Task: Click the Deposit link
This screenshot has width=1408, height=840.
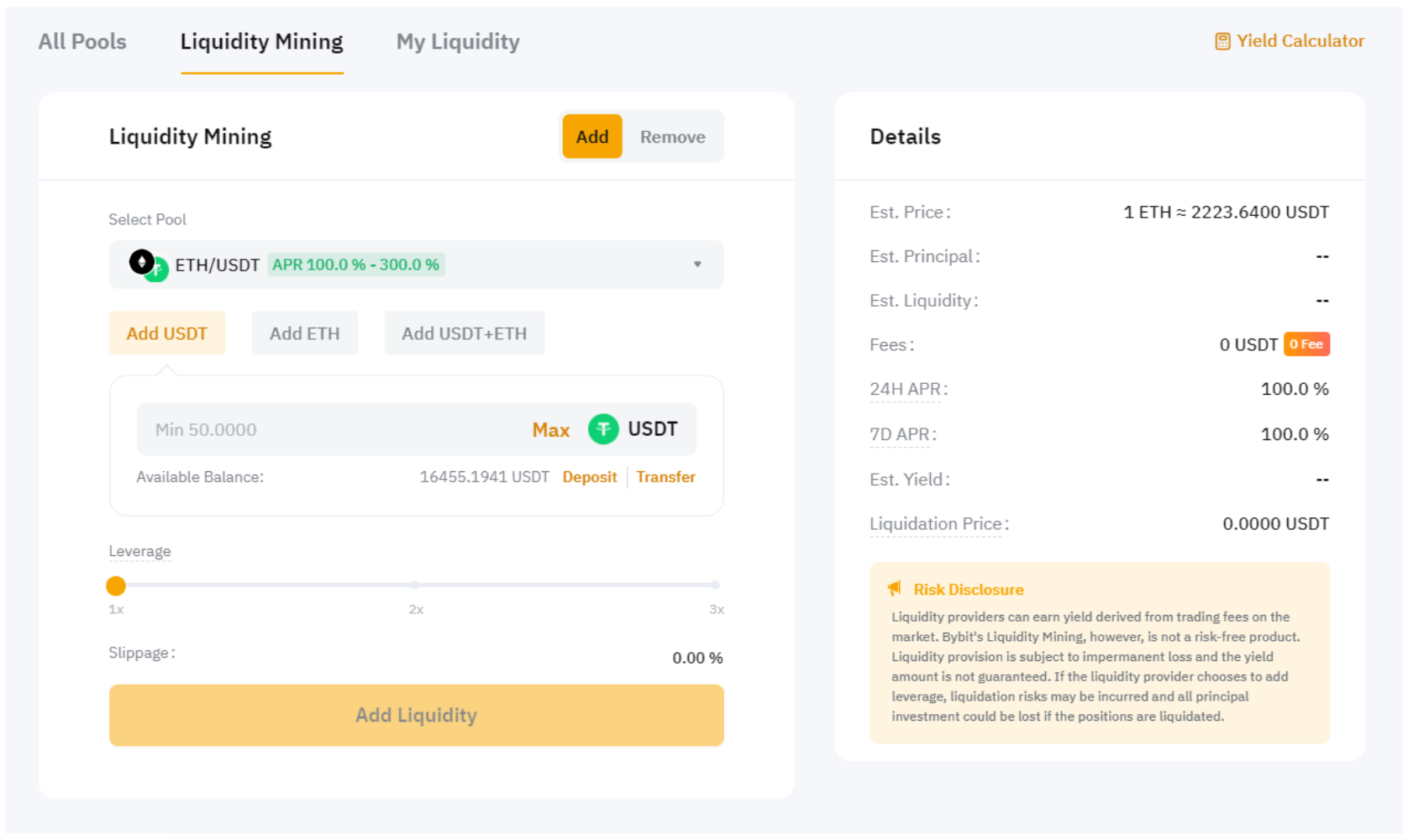Action: coord(589,477)
